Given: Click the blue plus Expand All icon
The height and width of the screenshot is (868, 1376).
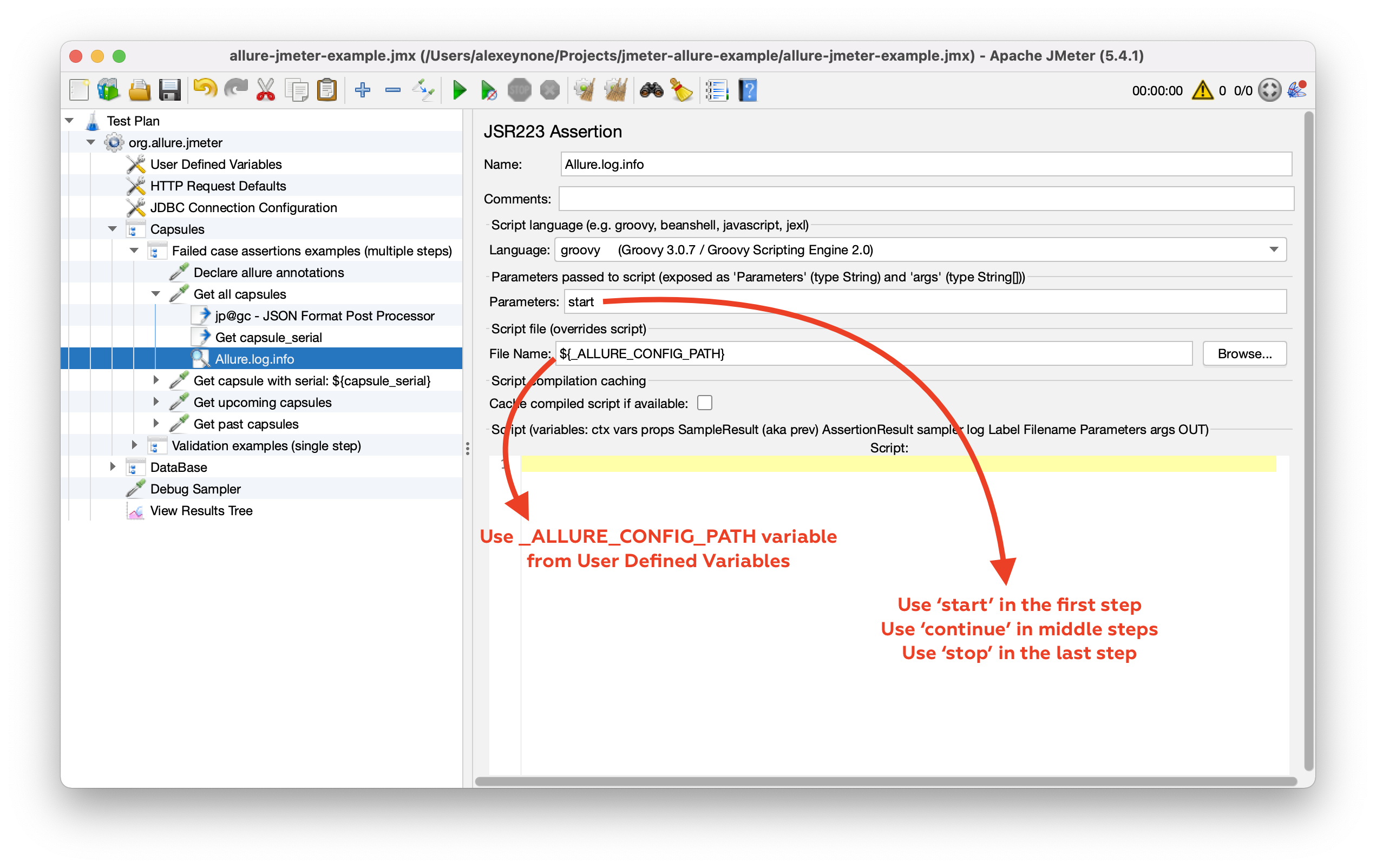Looking at the screenshot, I should pos(363,90).
